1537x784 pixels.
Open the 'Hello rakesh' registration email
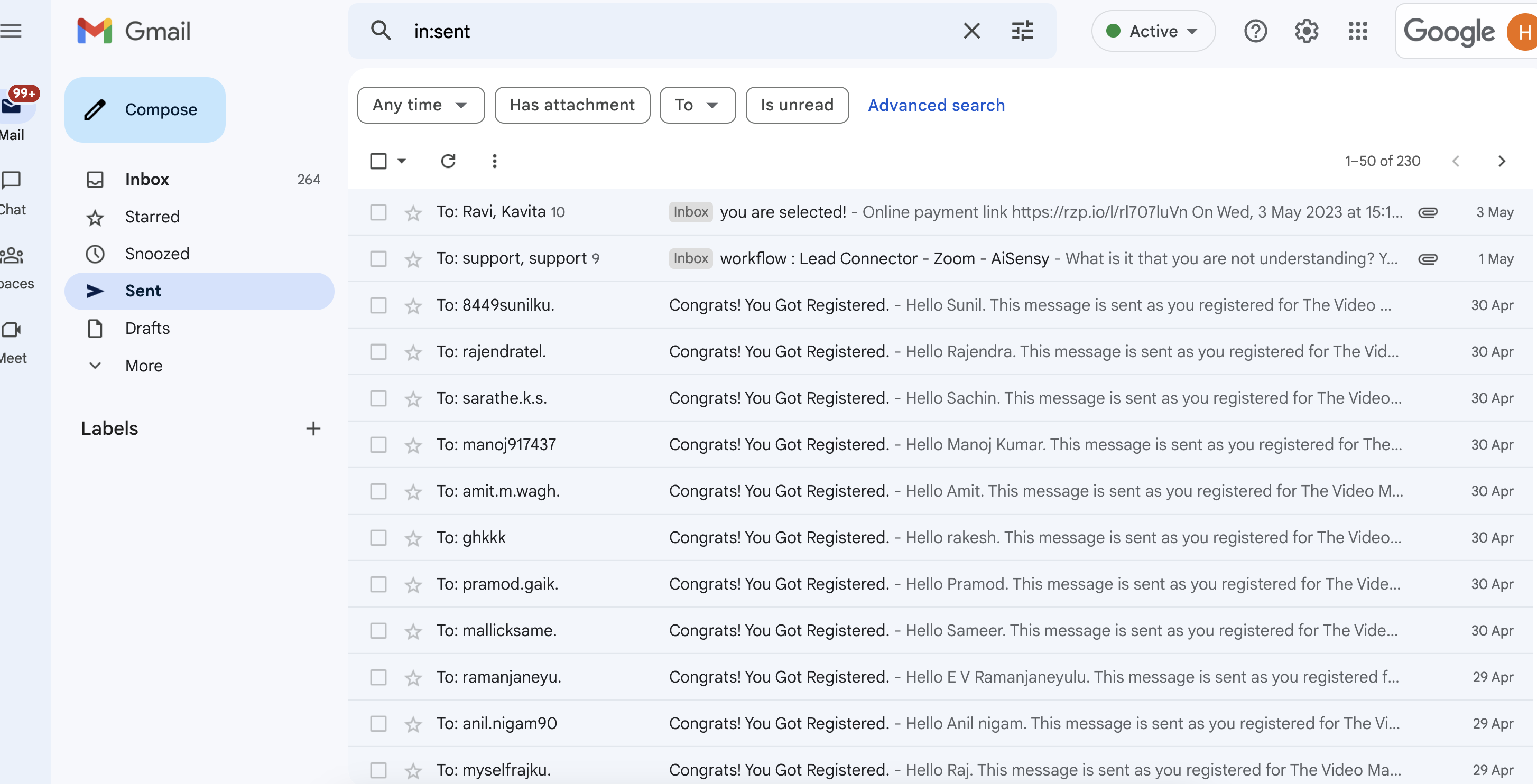coord(940,538)
